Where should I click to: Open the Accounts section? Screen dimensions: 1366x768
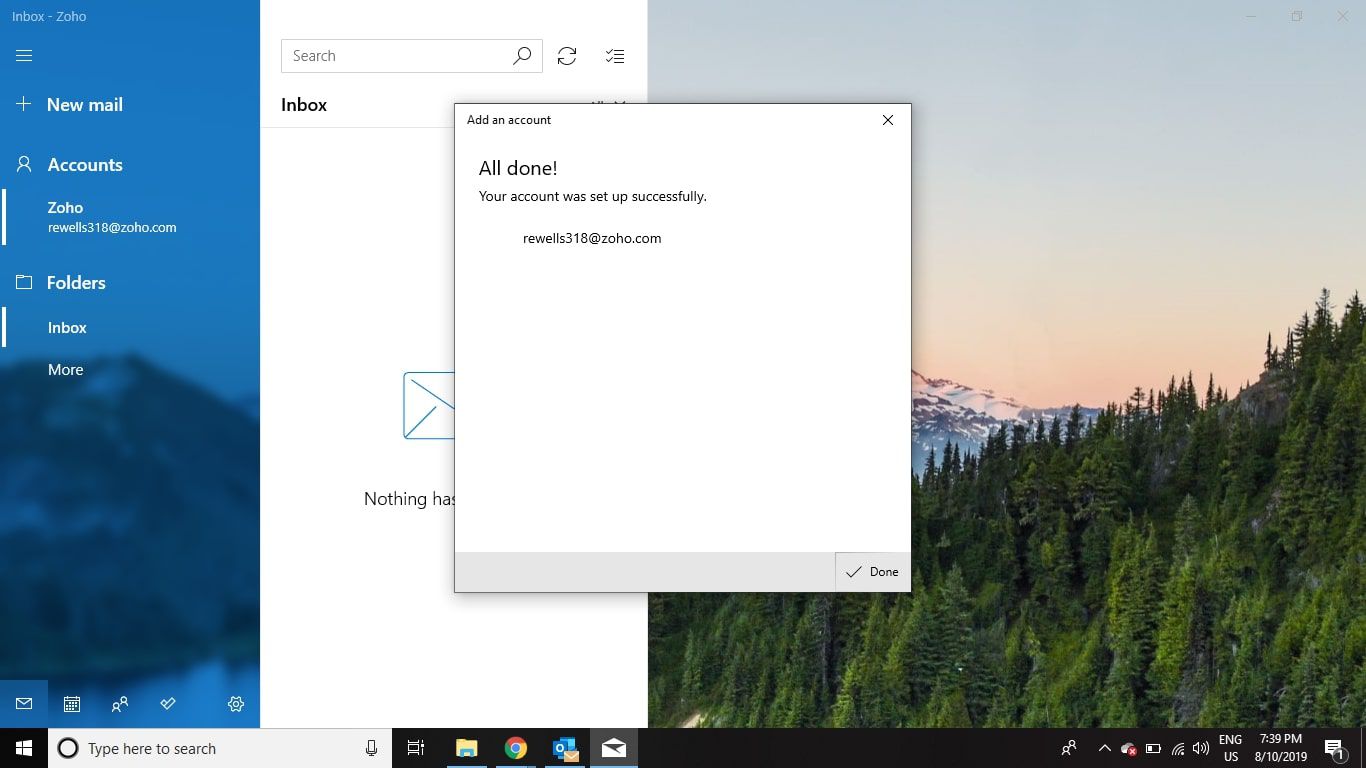tap(69, 165)
